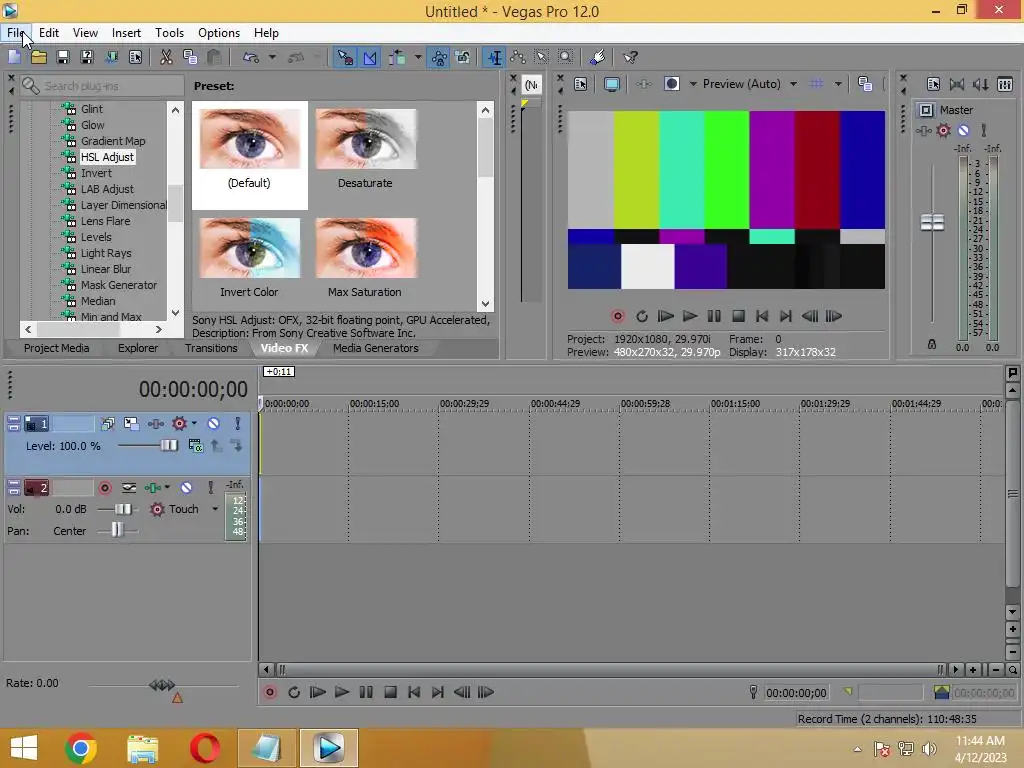
Task: Select the Envelope Edit tool icon
Action: 518,57
